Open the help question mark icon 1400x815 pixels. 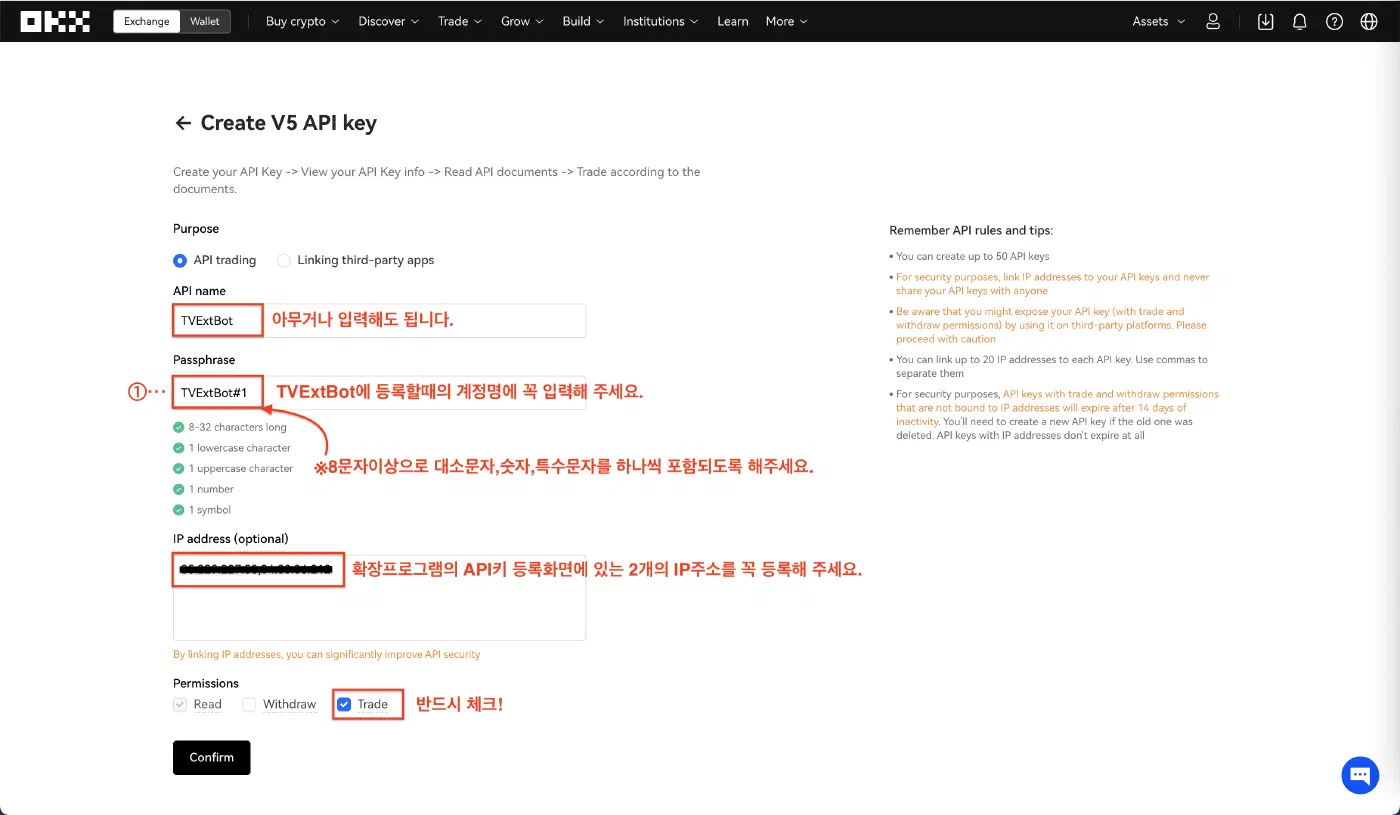pos(1334,21)
